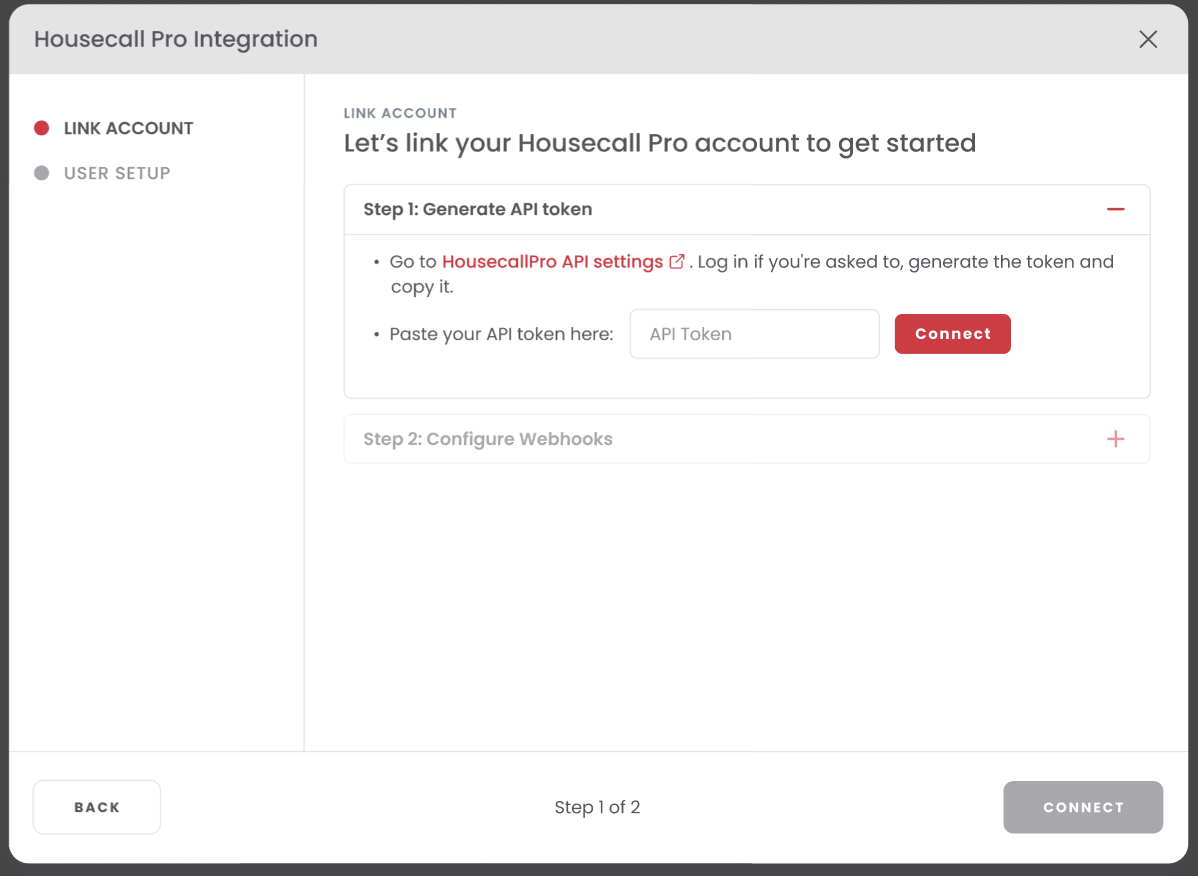
Task: Open the HousecallPro API settings link
Action: click(x=552, y=262)
